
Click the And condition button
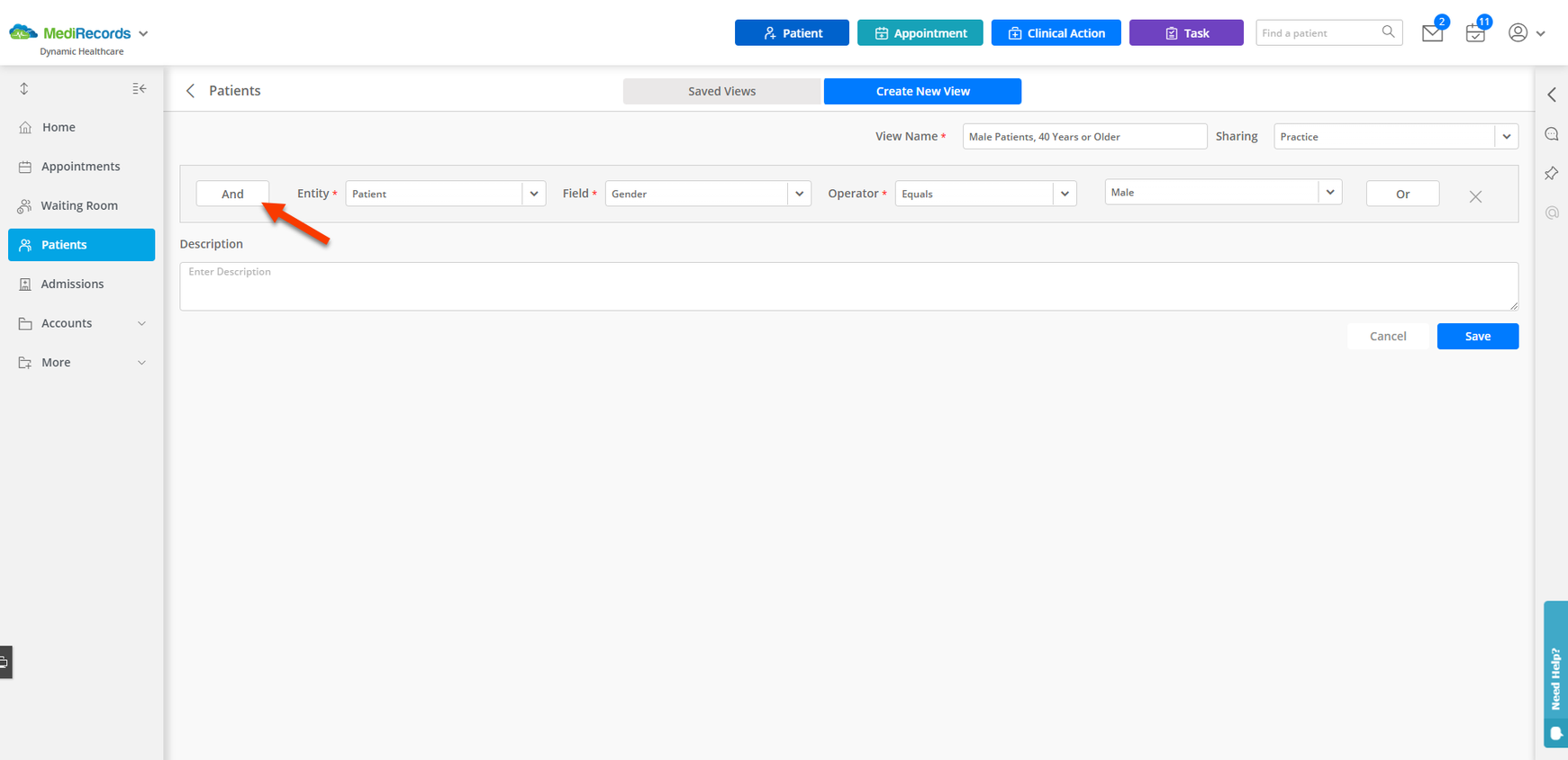tap(232, 194)
